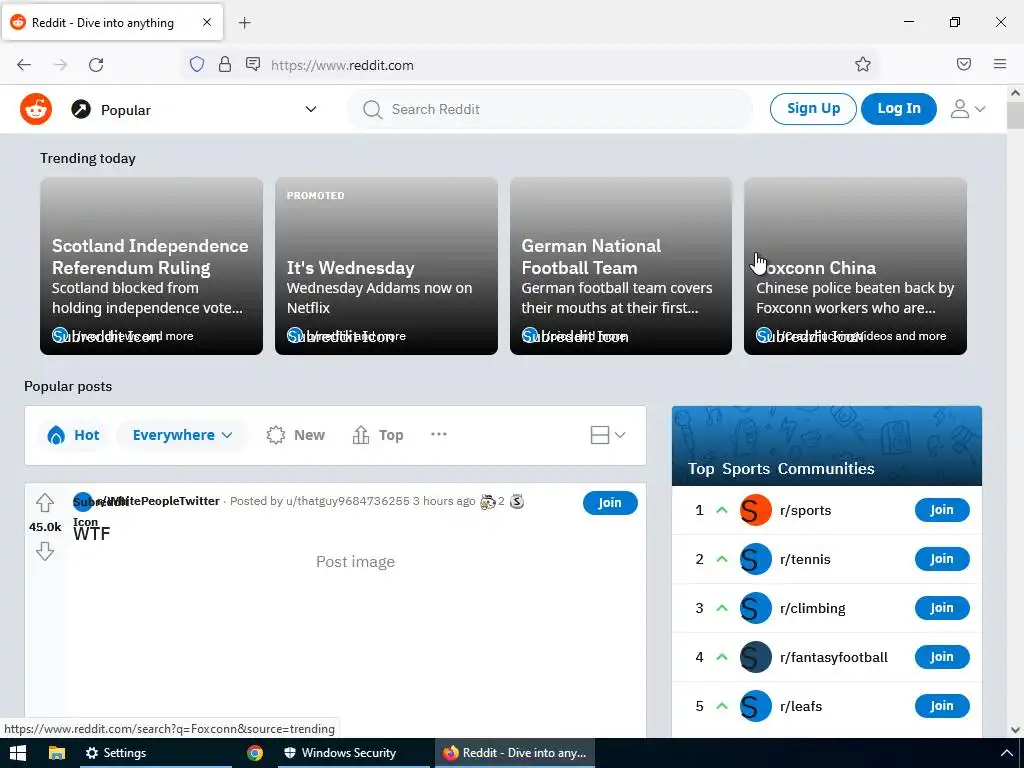This screenshot has height=768, width=1024.
Task: Expand the Popular feed dropdown chevron
Action: click(311, 109)
